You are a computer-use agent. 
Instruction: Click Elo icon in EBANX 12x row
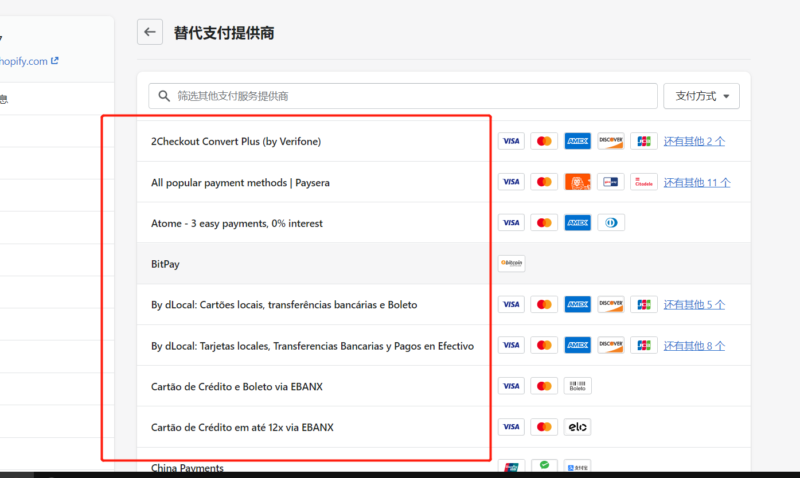click(x=578, y=426)
